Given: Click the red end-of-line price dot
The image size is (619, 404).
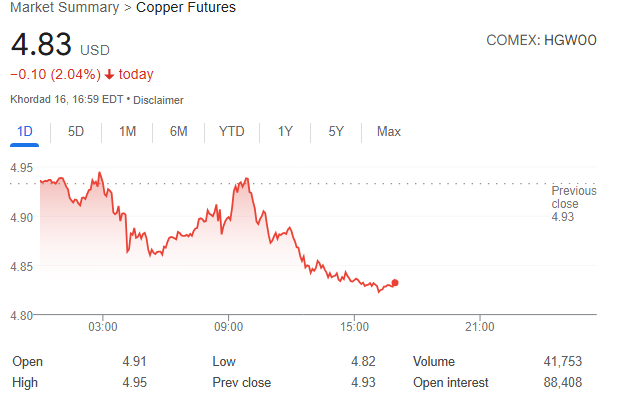Looking at the screenshot, I should 395,283.
